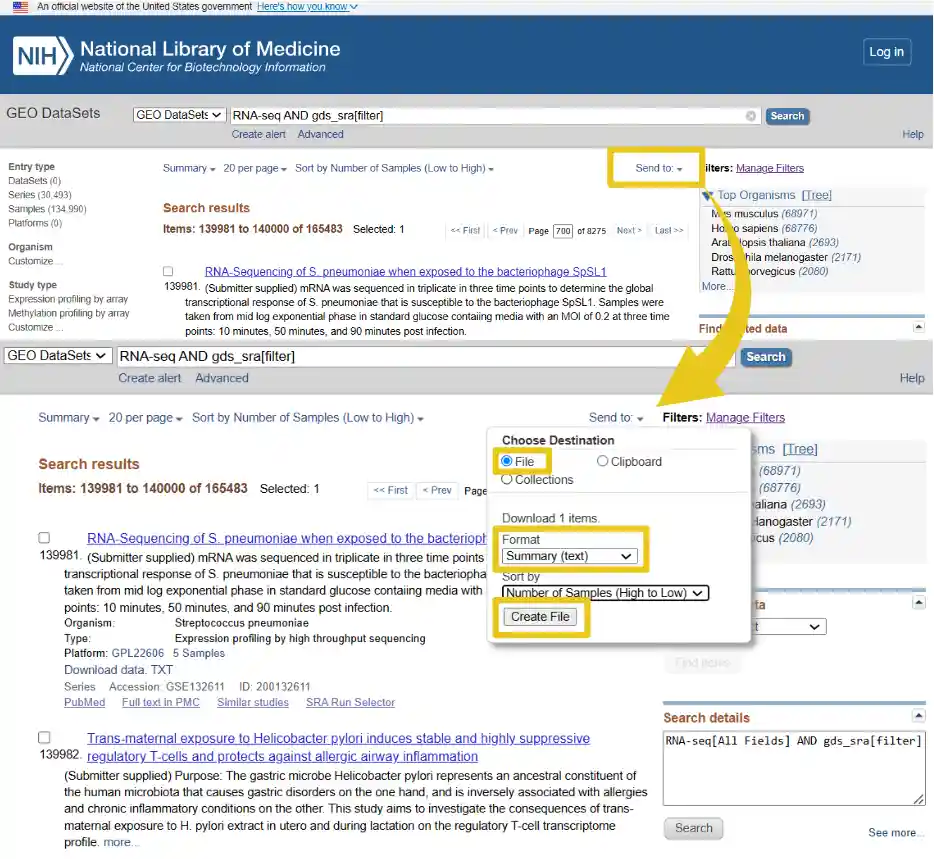The image size is (934, 859).
Task: Click the Log in button
Action: point(886,52)
